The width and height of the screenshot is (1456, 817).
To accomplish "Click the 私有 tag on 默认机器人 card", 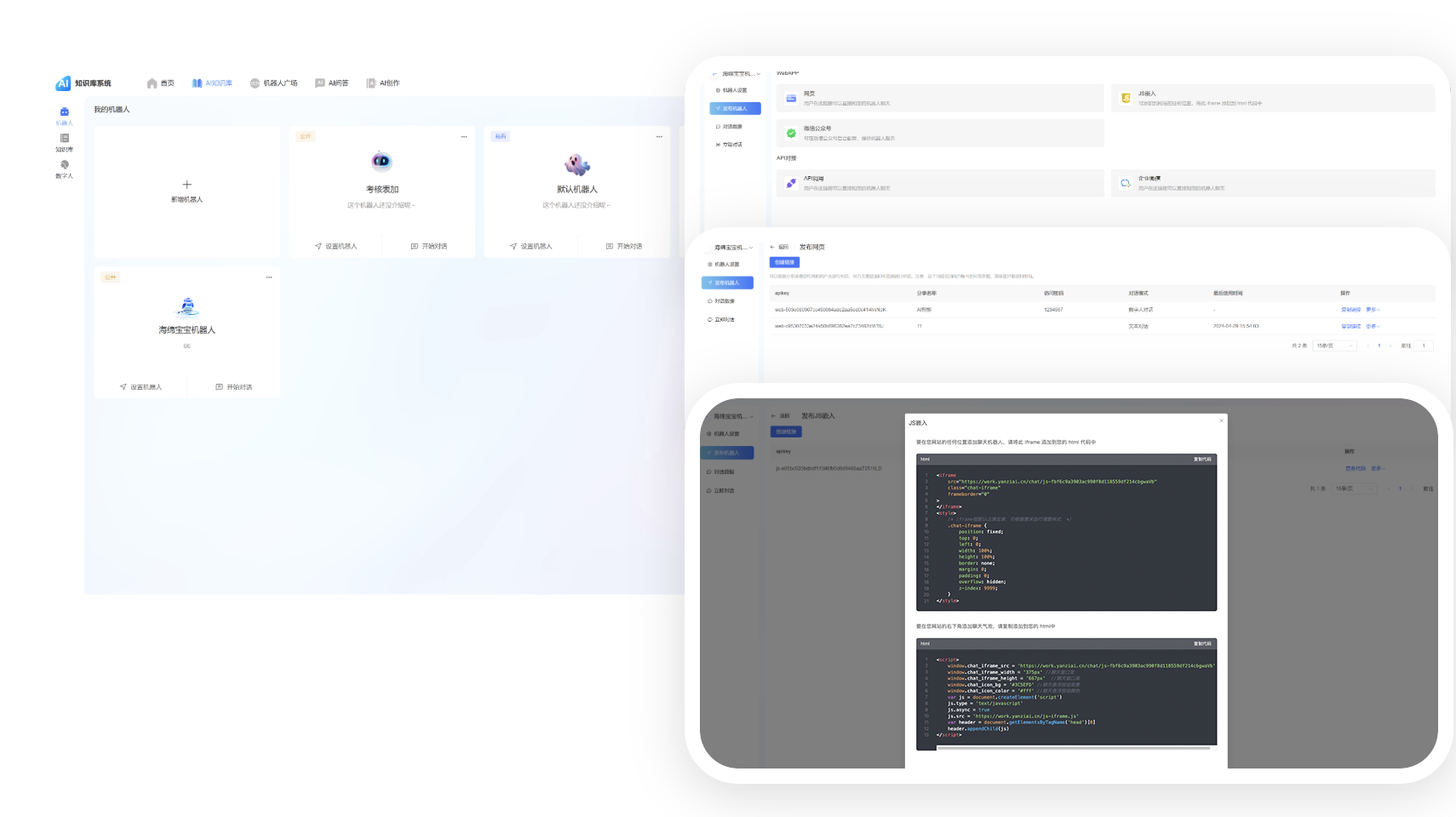I will coord(501,136).
